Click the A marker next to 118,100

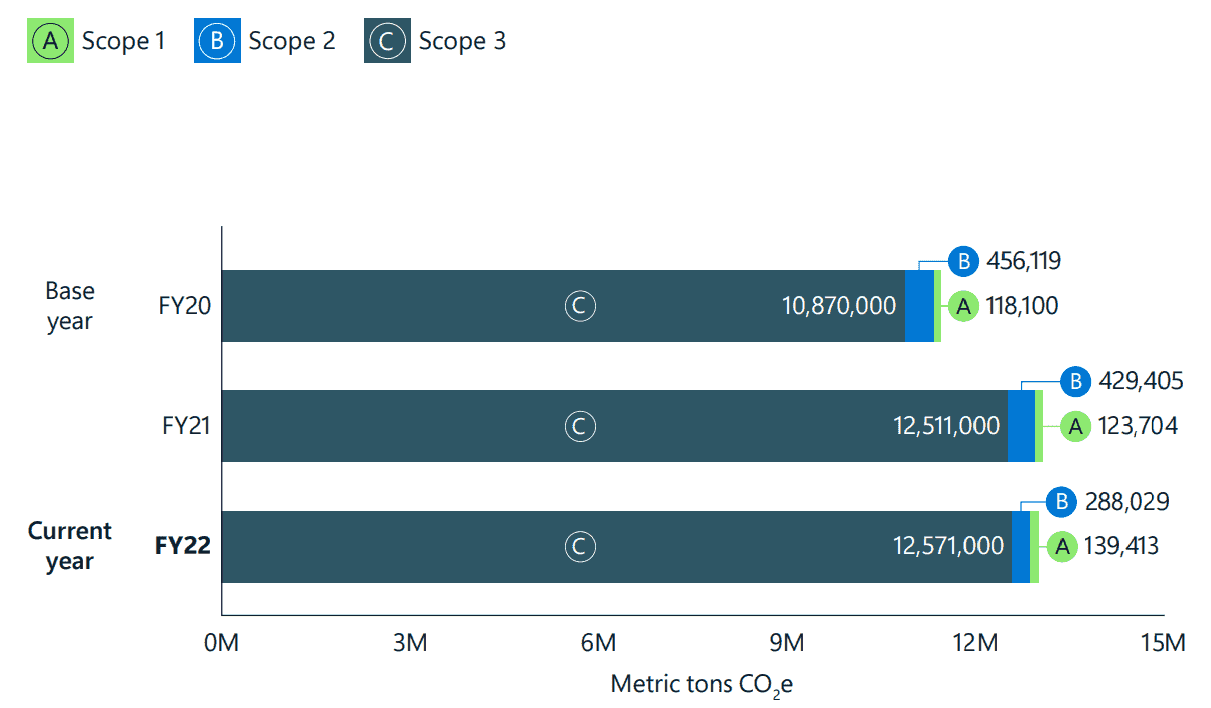(x=962, y=306)
